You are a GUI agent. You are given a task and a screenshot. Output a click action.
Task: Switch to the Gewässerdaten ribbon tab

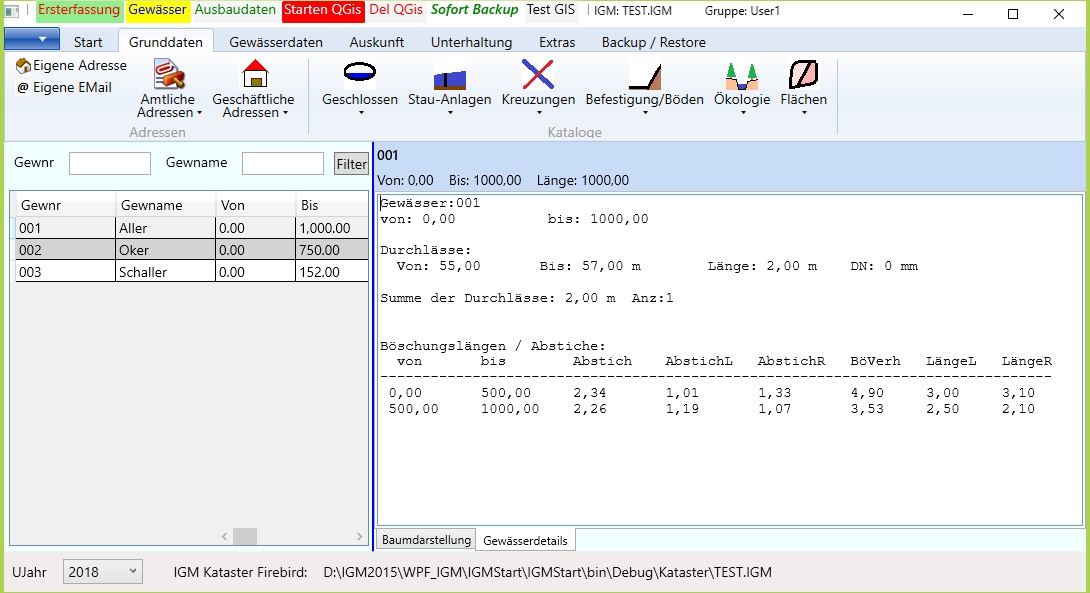click(x=276, y=42)
